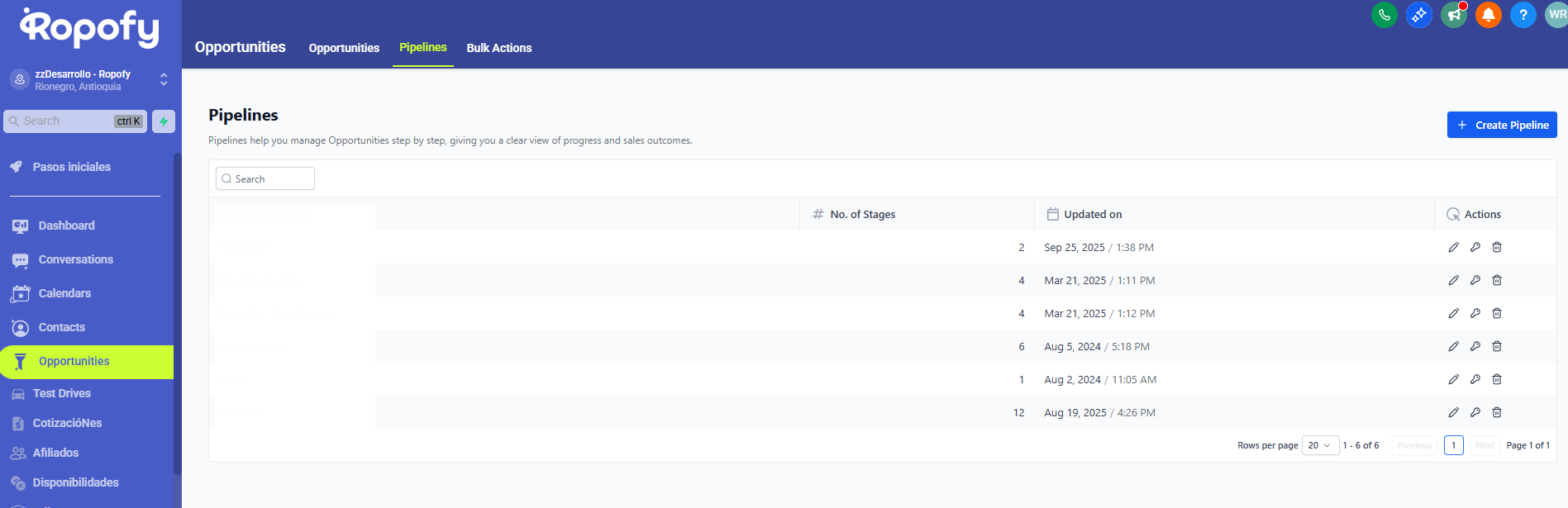Open the WR user profile menu
The width and height of the screenshot is (1568, 508).
click(x=1556, y=15)
